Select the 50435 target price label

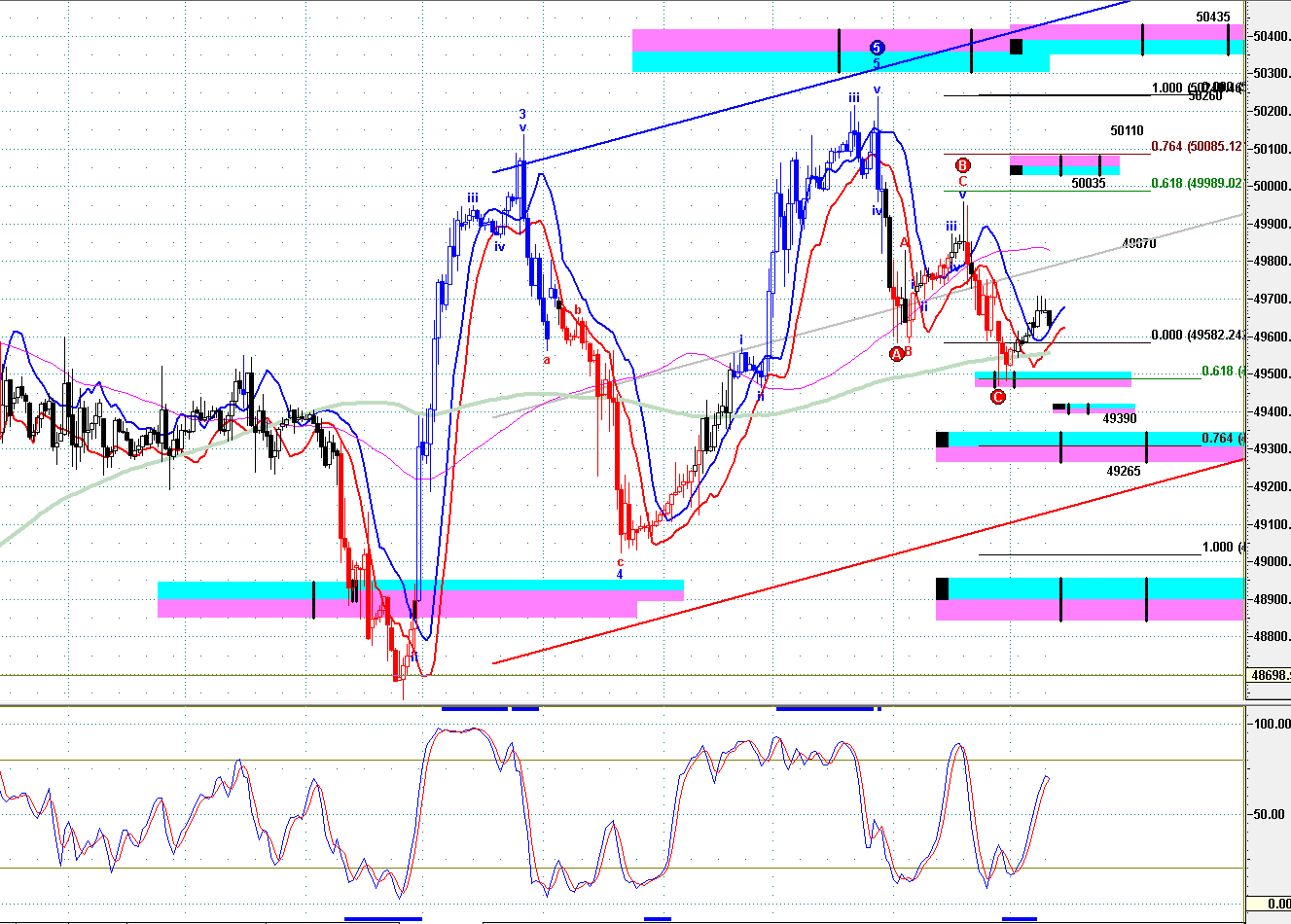1213,17
